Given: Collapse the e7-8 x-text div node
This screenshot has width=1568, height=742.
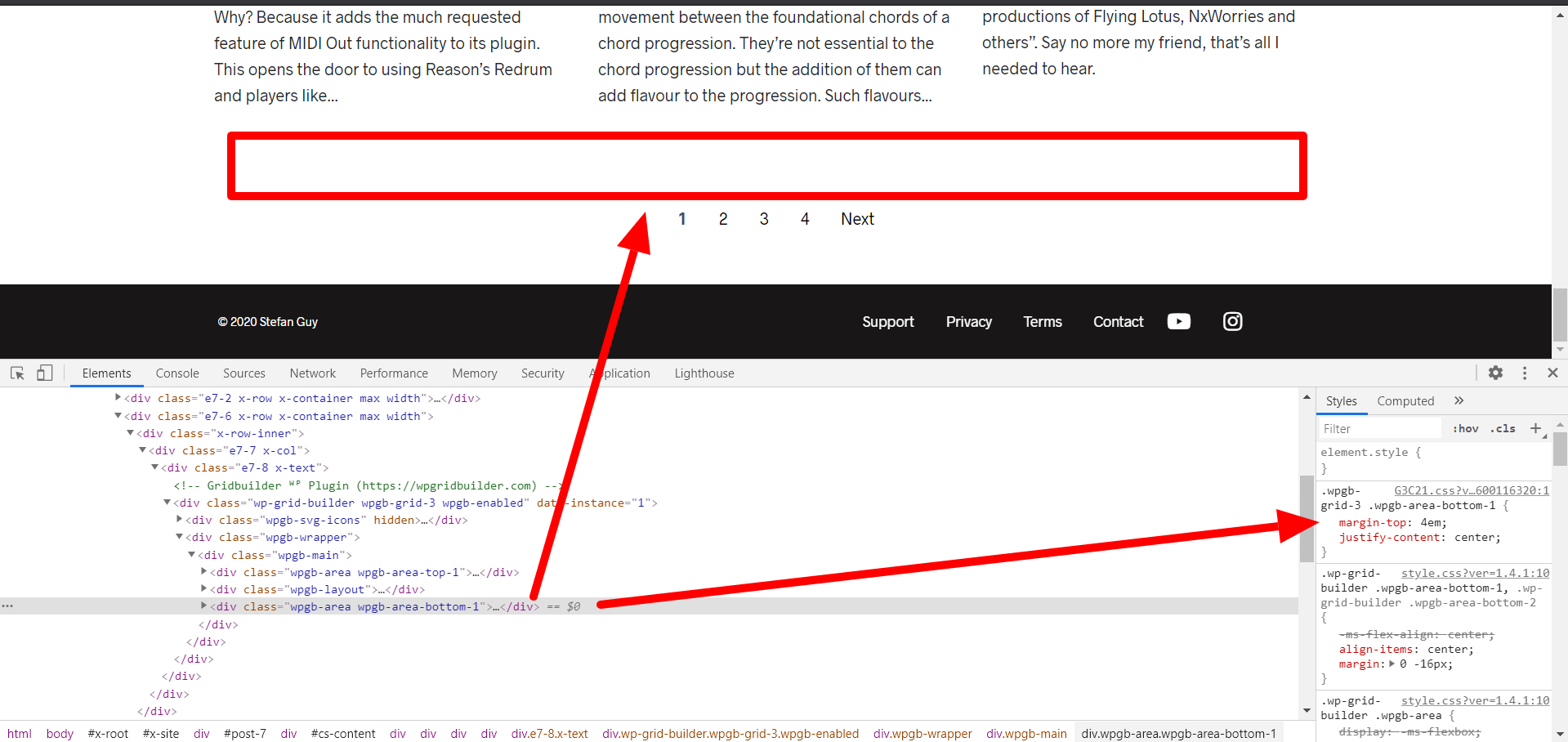Looking at the screenshot, I should [x=154, y=467].
